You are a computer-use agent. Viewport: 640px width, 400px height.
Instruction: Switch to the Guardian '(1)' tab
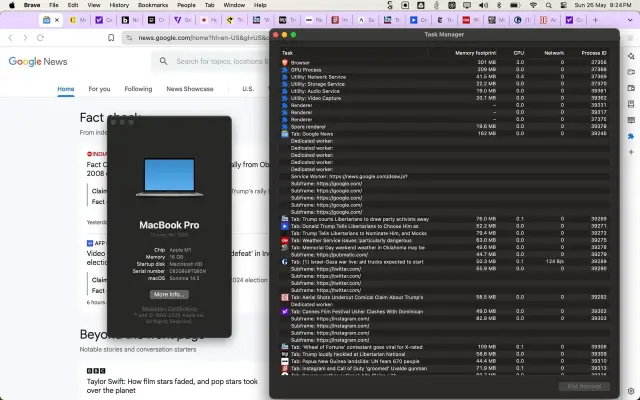point(518,20)
